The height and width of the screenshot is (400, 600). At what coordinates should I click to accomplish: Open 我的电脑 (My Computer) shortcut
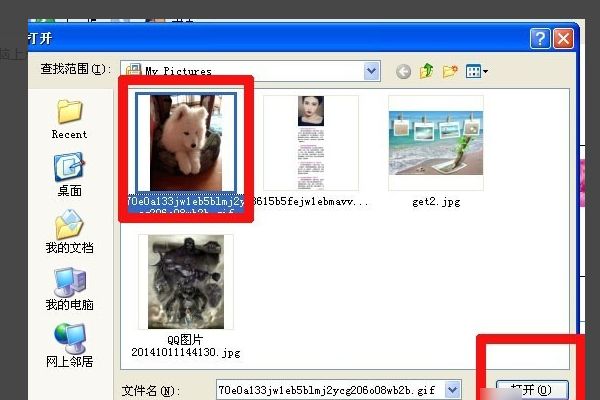pyautogui.click(x=69, y=289)
